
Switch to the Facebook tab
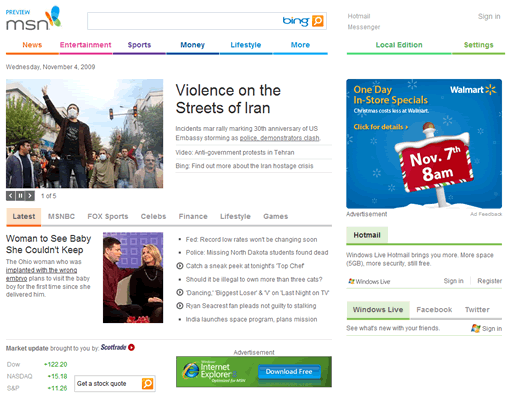coord(434,310)
